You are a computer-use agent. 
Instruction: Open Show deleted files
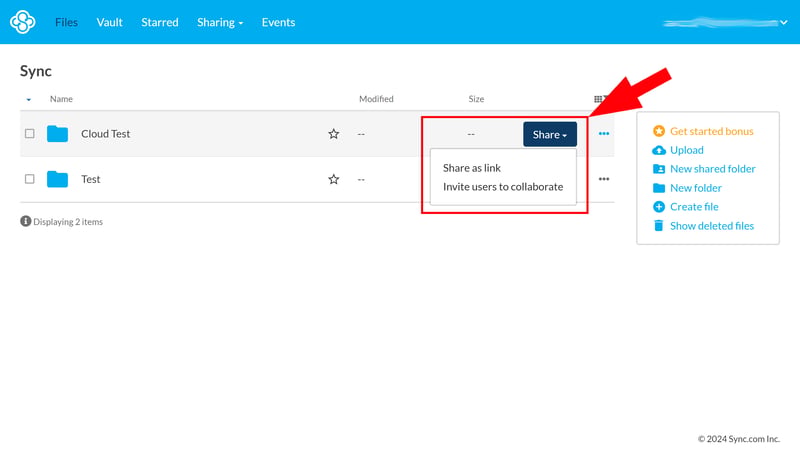(711, 226)
